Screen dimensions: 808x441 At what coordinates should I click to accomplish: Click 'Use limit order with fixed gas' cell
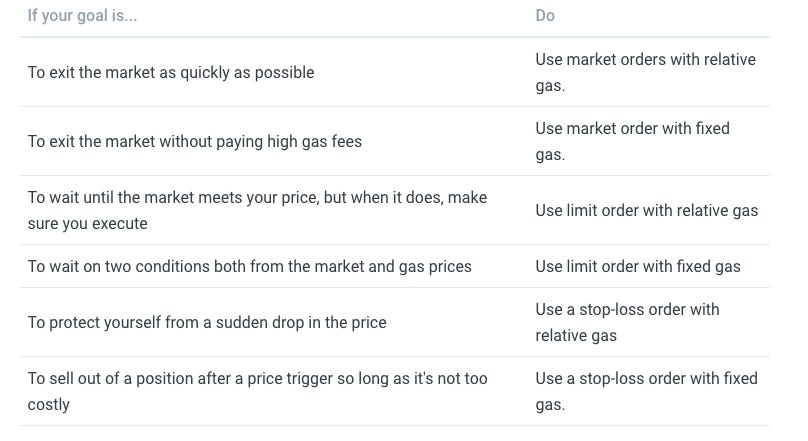[637, 266]
